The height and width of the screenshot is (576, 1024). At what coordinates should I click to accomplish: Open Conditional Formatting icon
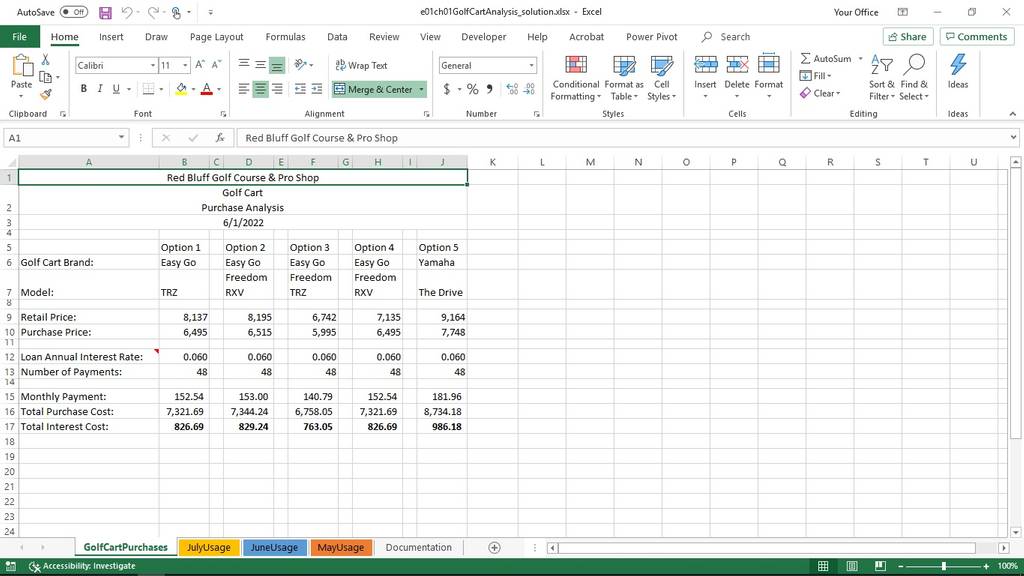pyautogui.click(x=575, y=65)
